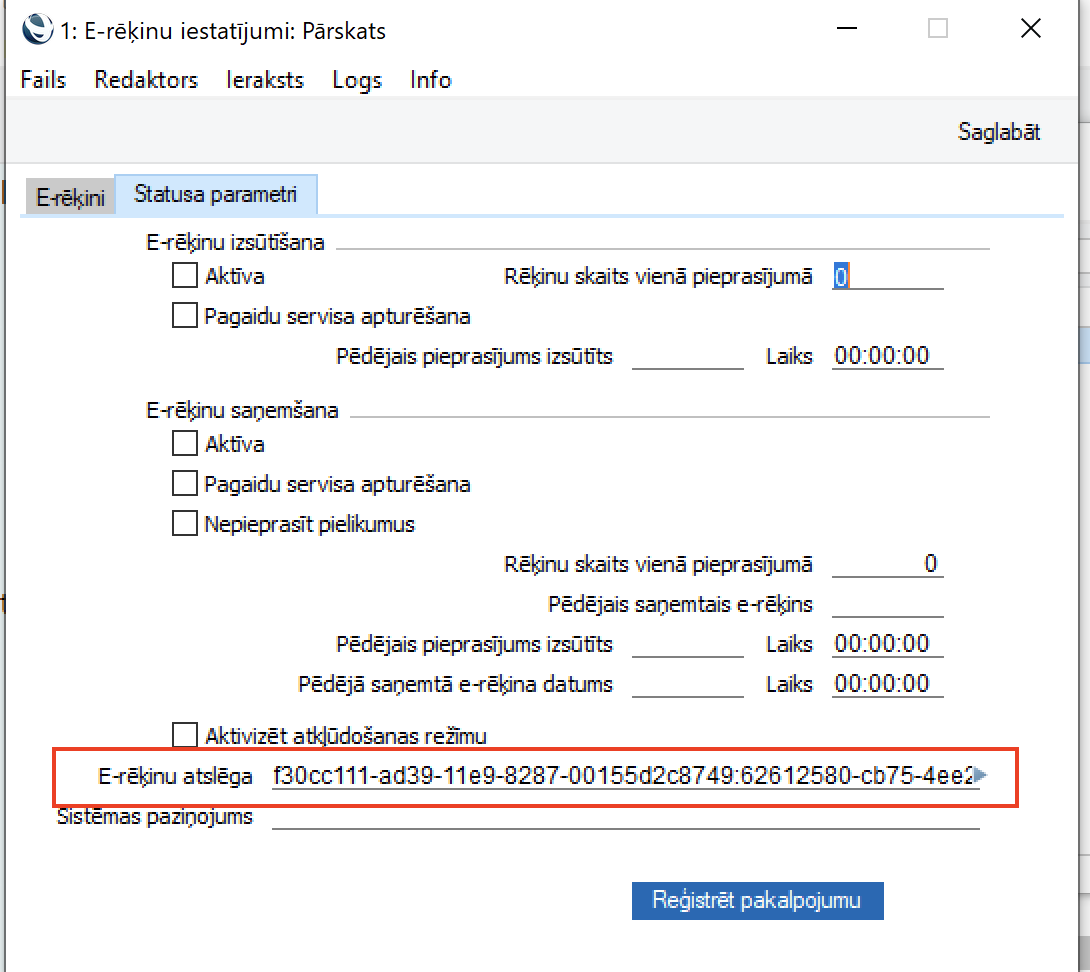Image resolution: width=1090 pixels, height=972 pixels.
Task: Enable Aktīva under E-rēķinu saņemšana
Action: coord(185,443)
